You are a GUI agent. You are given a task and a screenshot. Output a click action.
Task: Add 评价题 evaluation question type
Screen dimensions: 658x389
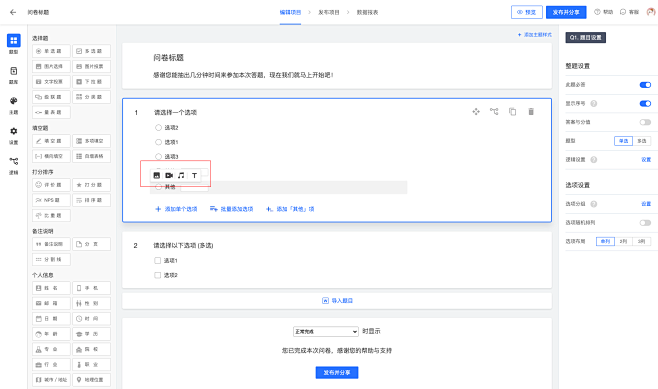(51, 185)
